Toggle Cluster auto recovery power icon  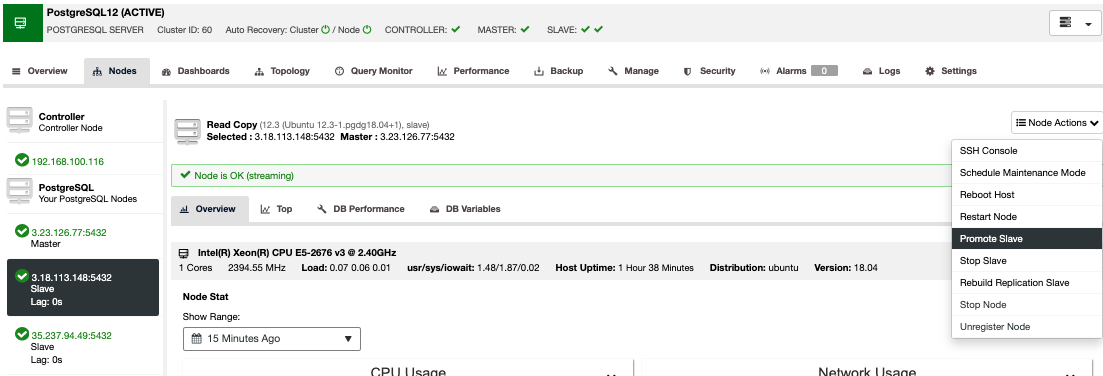coord(325,30)
